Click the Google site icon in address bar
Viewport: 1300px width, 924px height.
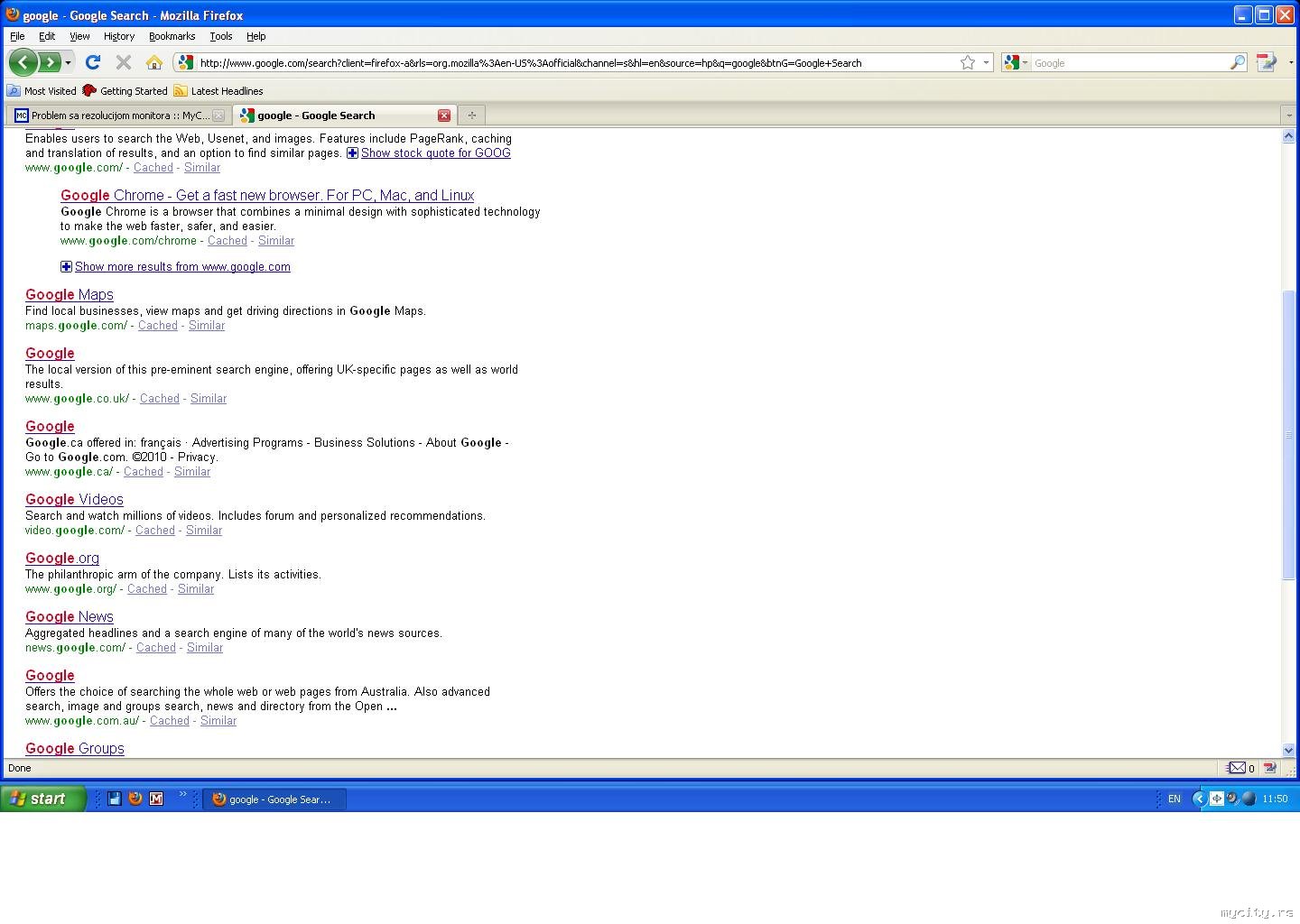point(185,62)
